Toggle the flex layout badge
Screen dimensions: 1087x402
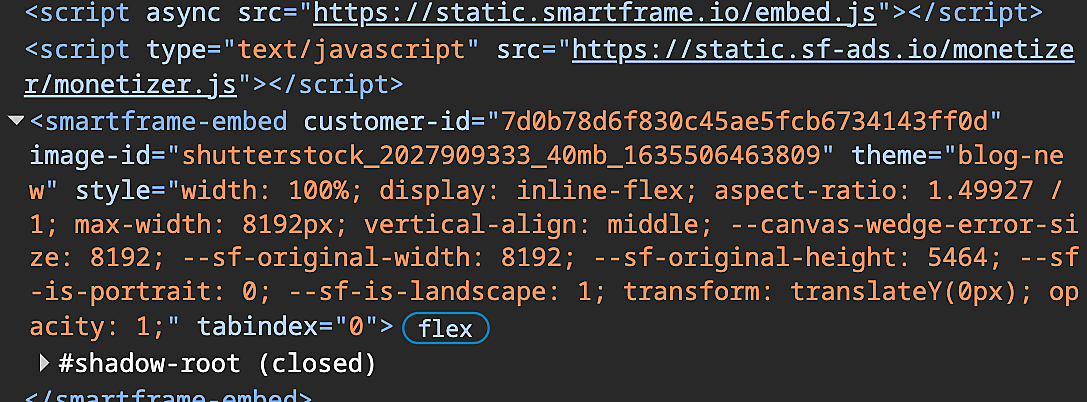444,327
